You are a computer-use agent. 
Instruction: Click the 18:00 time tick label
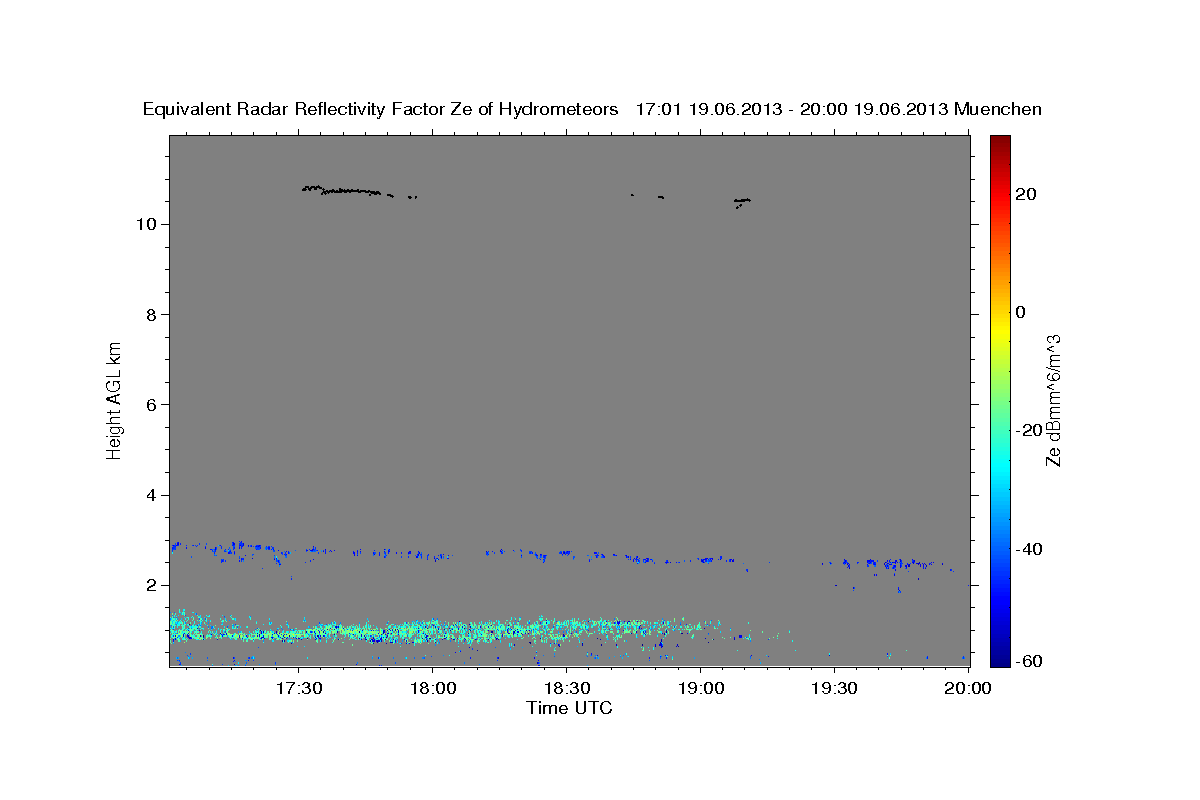[433, 689]
